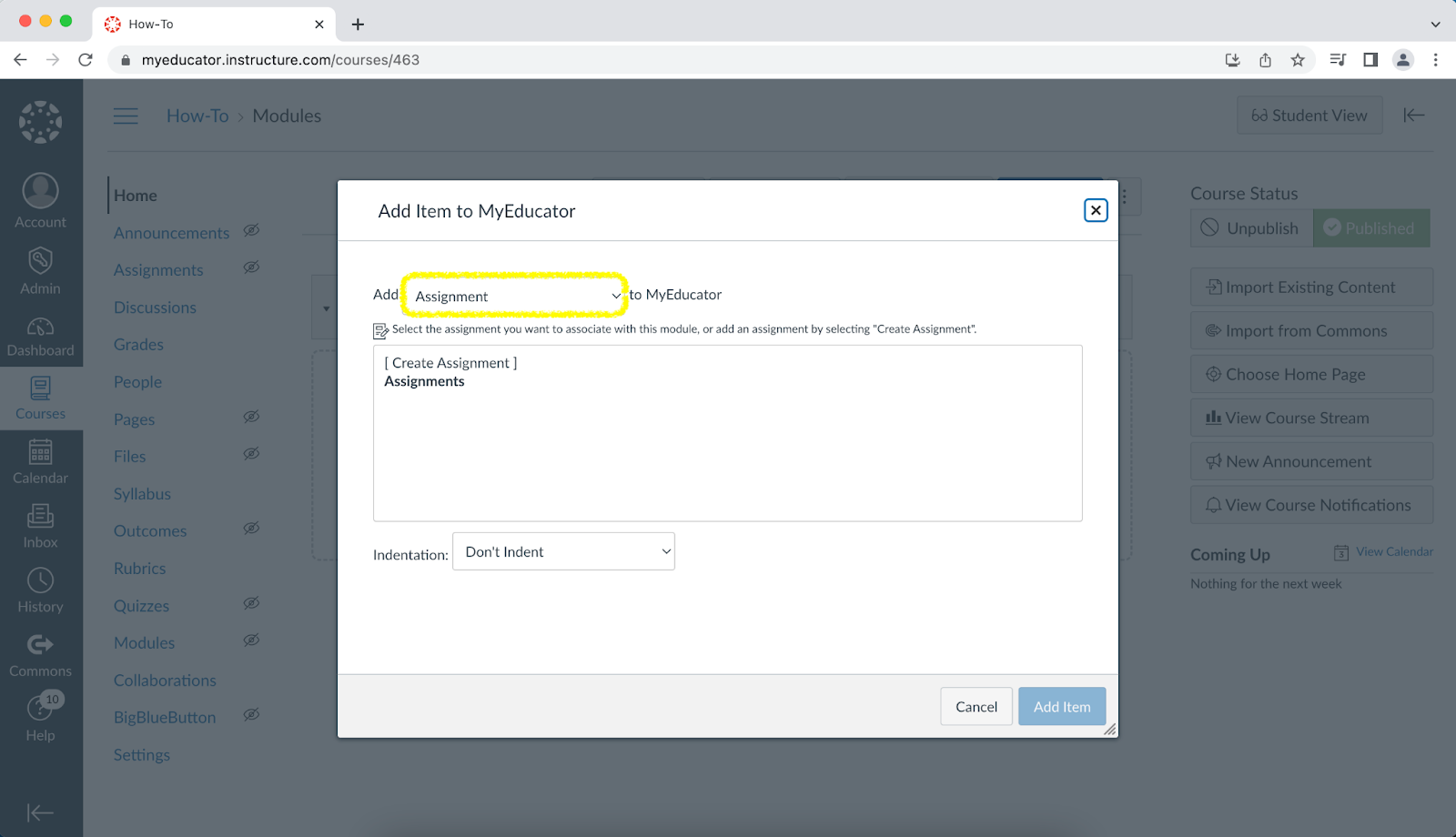Click the install app icon in address bar
This screenshot has width=1456, height=837.
click(x=1232, y=60)
